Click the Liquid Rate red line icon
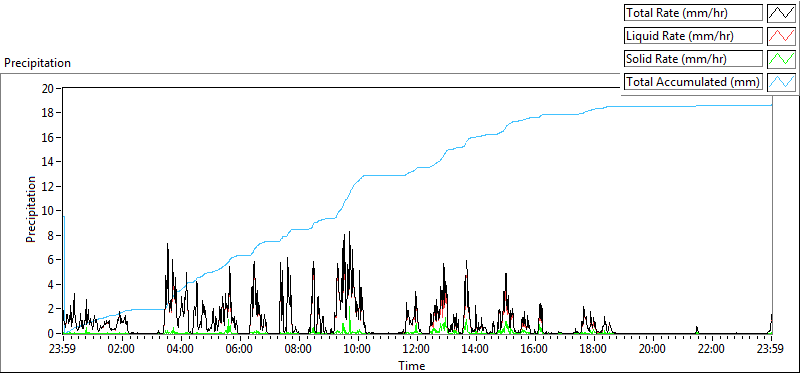Viewport: 800px width, 373px height. point(782,36)
